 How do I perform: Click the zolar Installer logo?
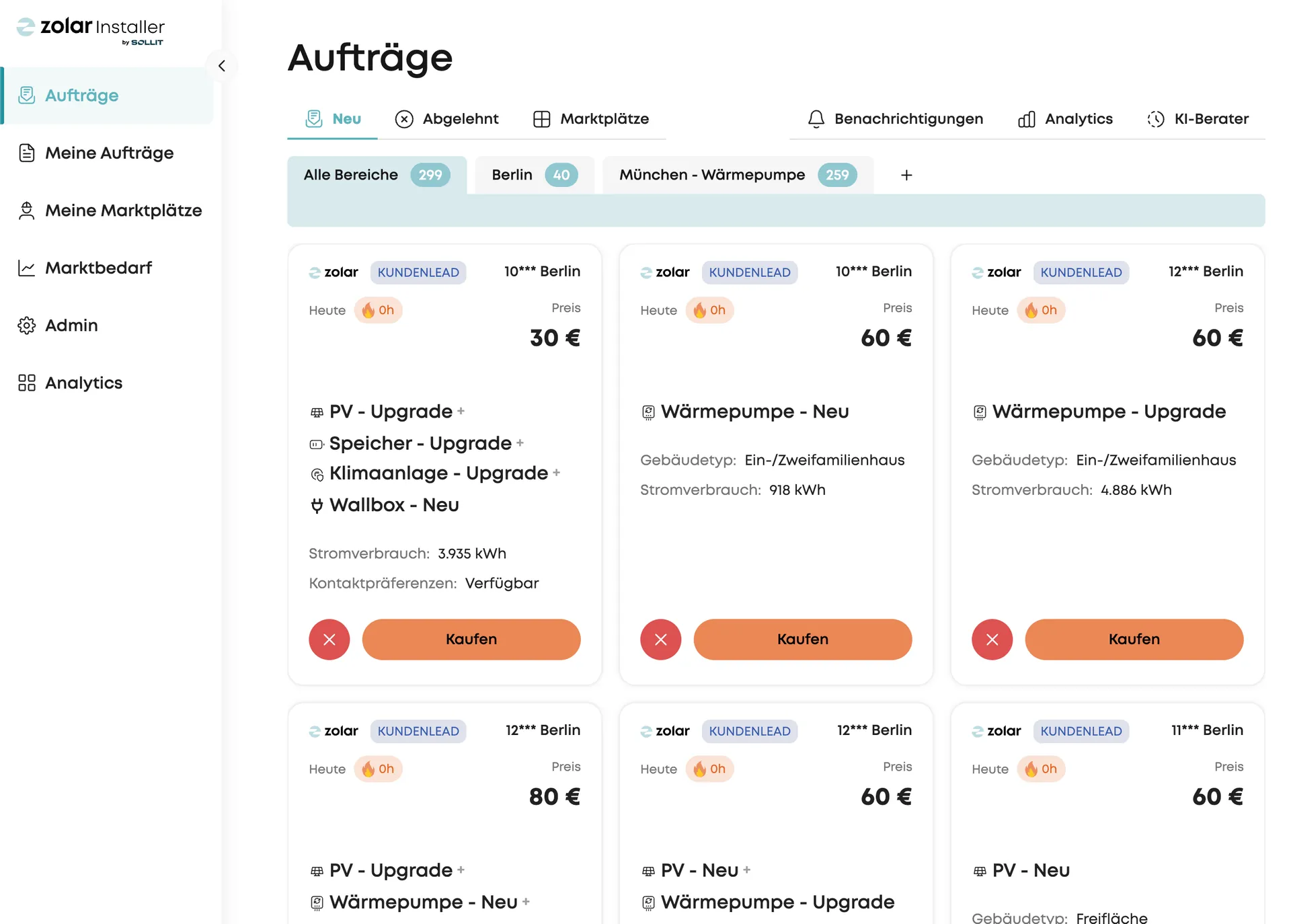[91, 30]
